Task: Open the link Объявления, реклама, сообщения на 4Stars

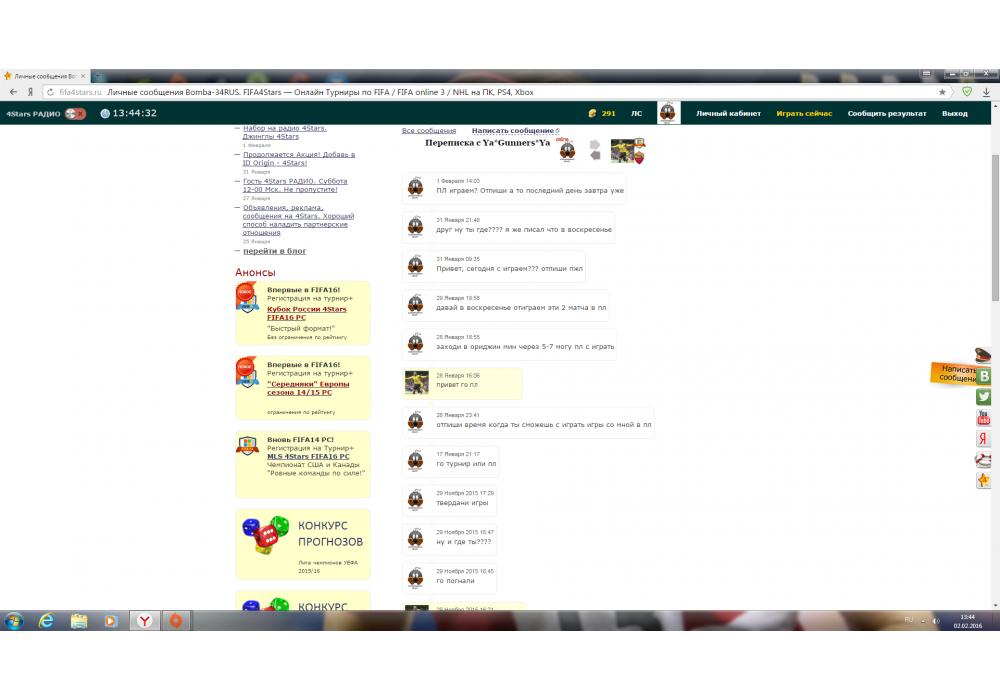Action: [x=298, y=220]
